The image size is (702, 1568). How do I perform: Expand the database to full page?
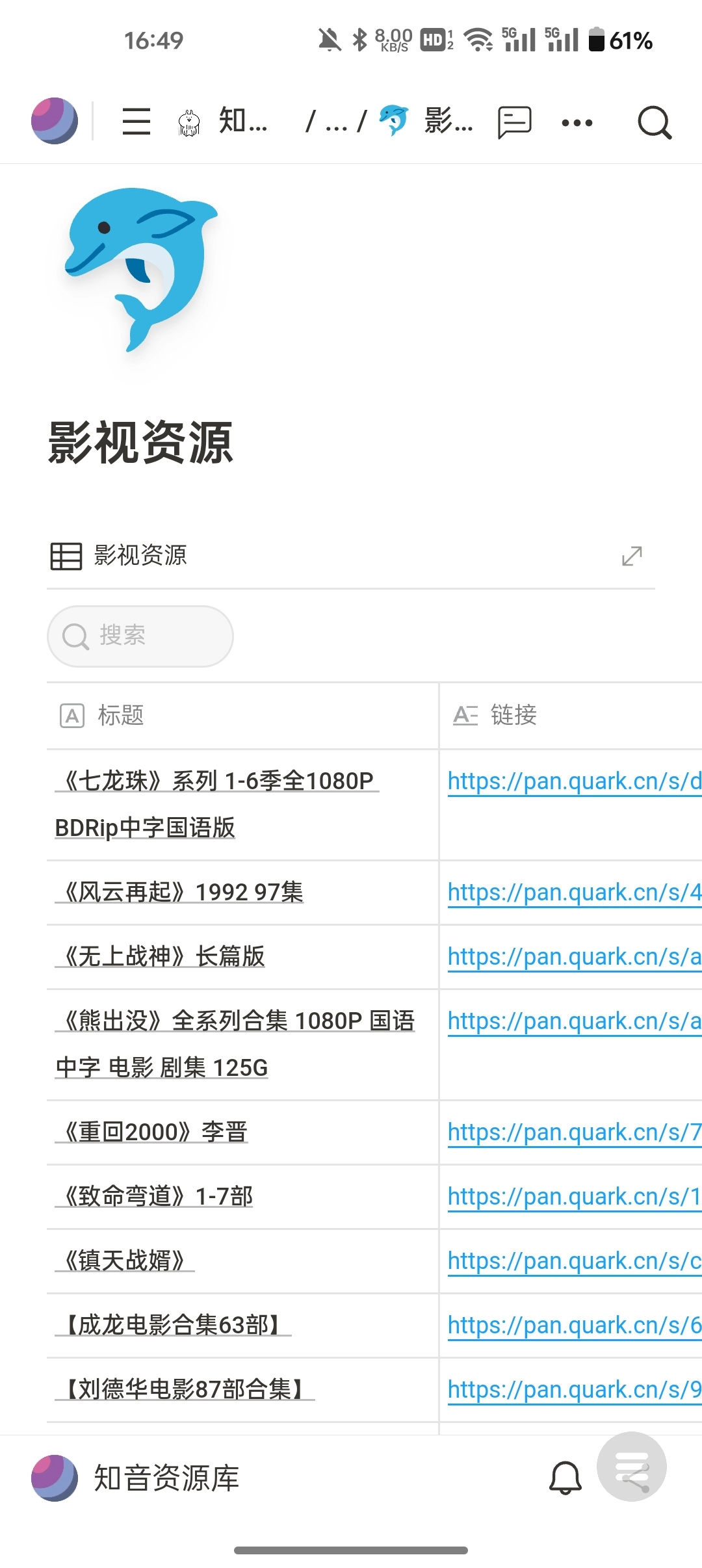click(x=632, y=556)
